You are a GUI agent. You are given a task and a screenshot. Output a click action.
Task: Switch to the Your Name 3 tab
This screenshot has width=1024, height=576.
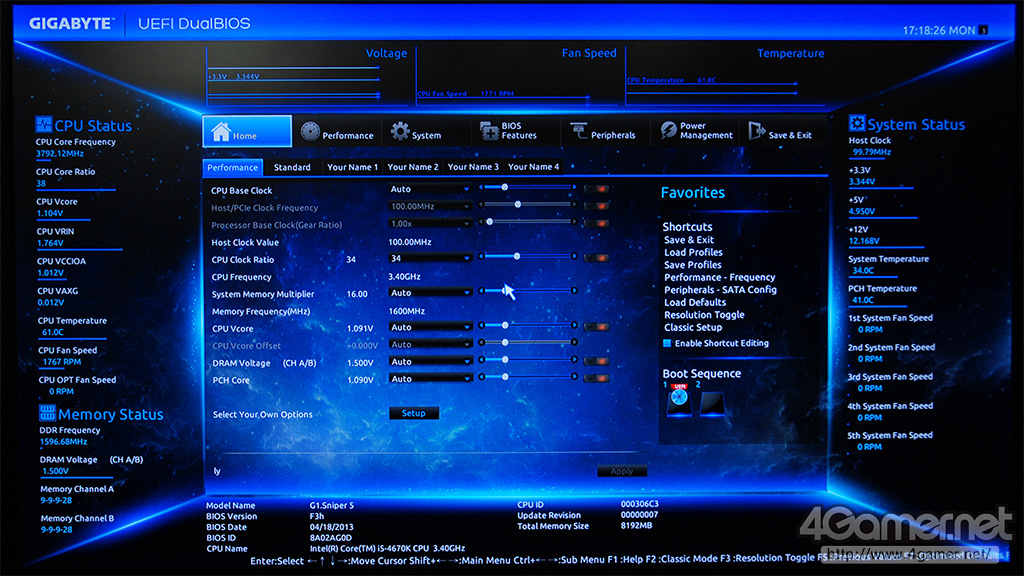473,167
